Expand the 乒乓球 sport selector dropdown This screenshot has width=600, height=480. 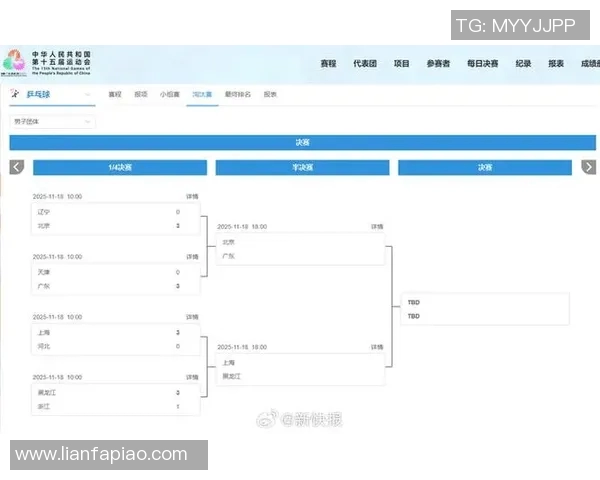52,95
